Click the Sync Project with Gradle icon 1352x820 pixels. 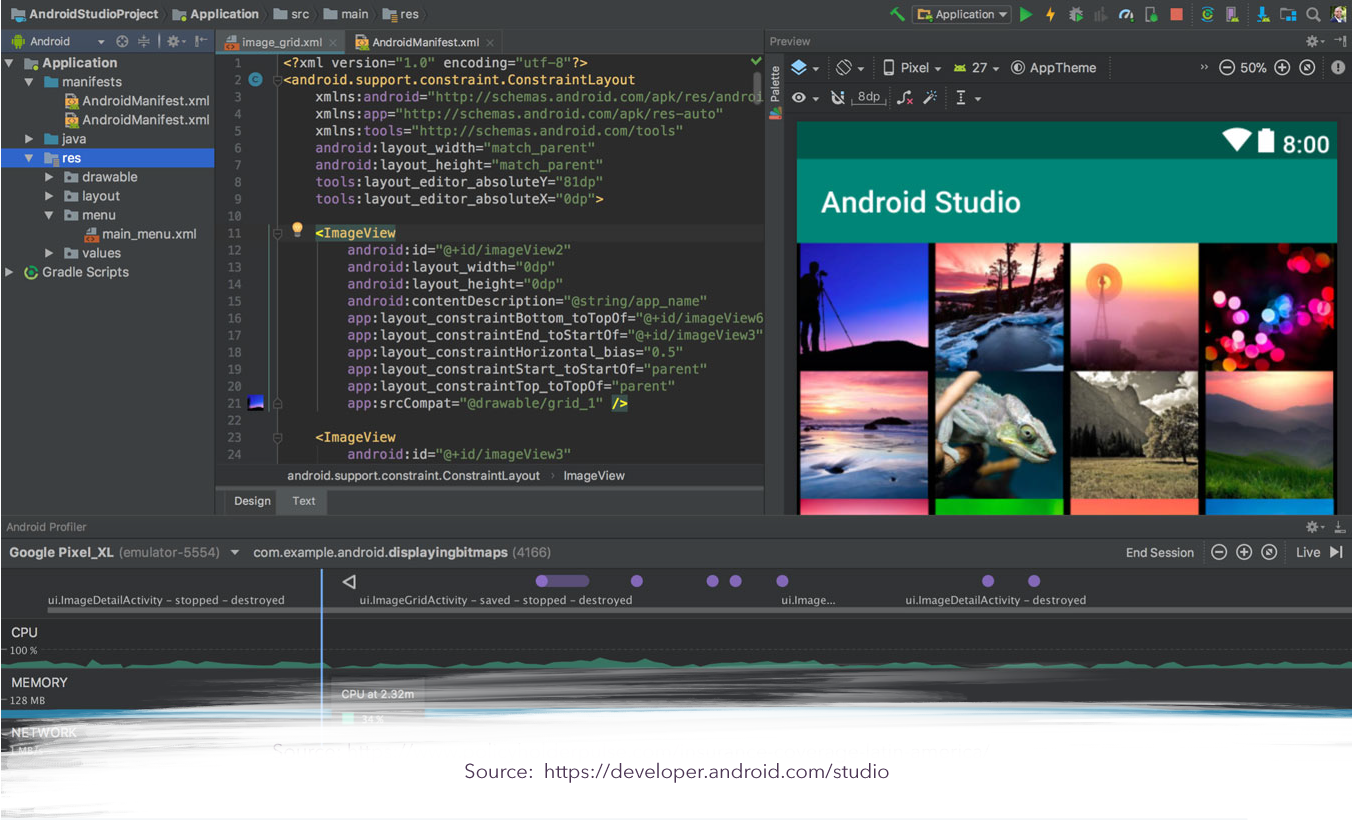[1208, 14]
